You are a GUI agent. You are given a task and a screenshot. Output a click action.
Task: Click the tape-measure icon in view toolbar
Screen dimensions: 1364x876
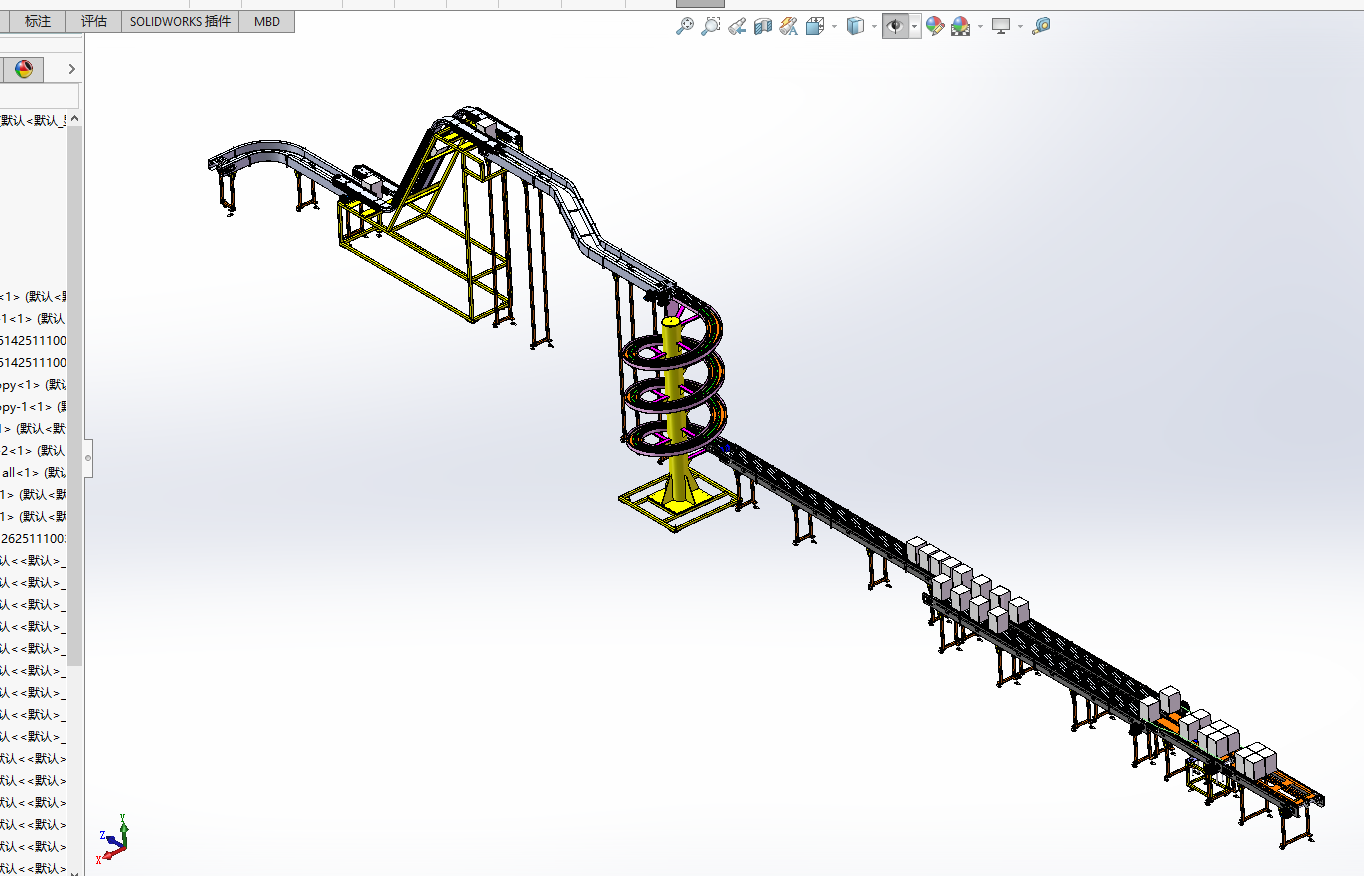(1041, 26)
